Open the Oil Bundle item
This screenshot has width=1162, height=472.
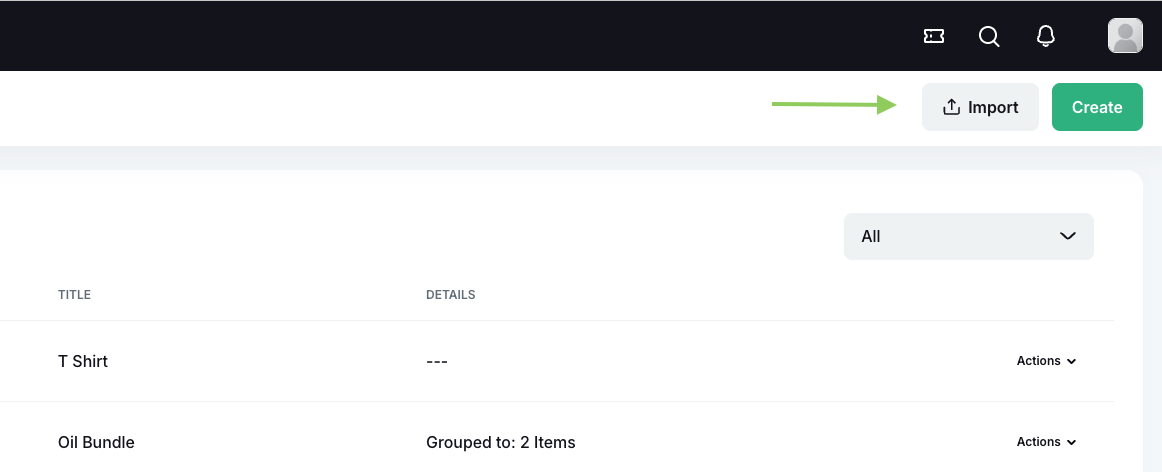(96, 442)
